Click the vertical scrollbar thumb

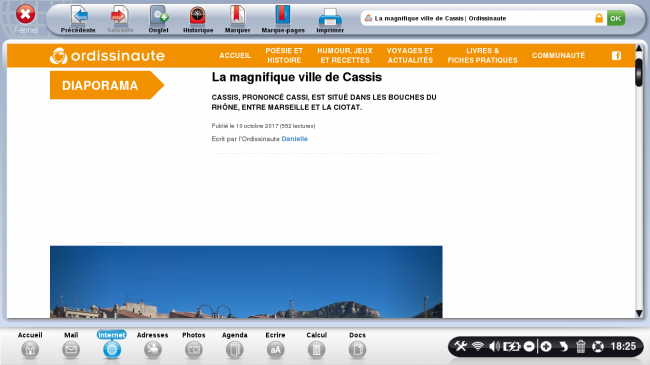coord(639,73)
